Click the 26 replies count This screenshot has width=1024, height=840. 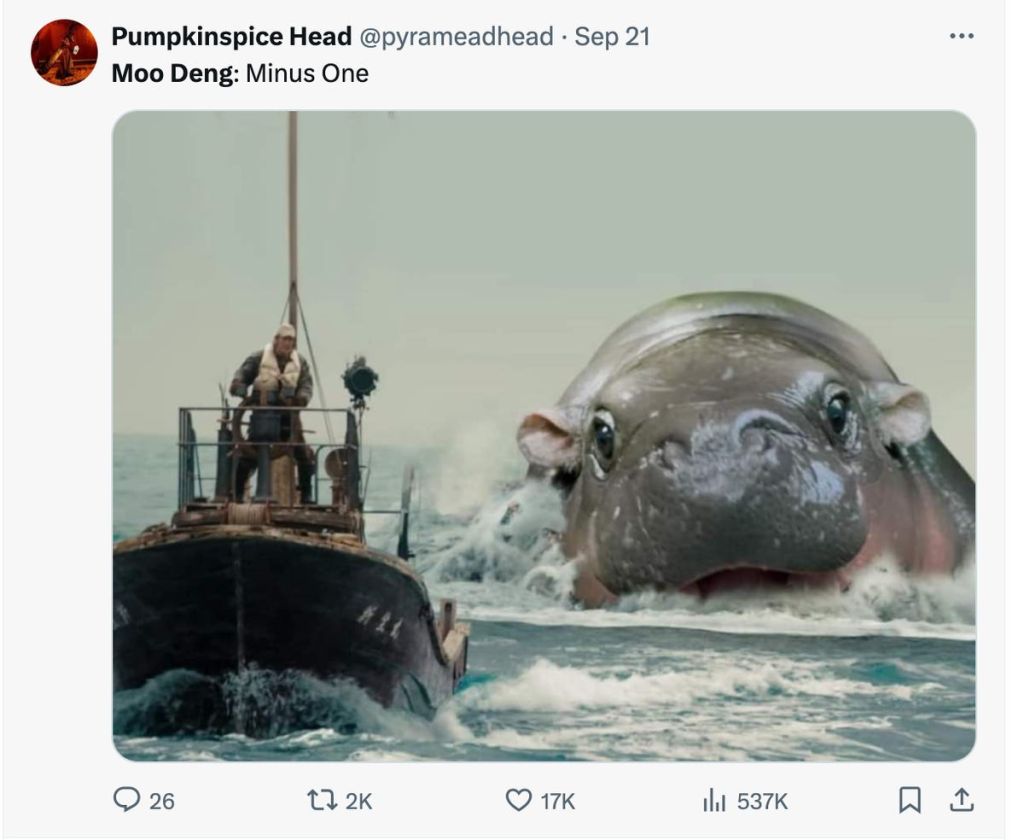[162, 801]
